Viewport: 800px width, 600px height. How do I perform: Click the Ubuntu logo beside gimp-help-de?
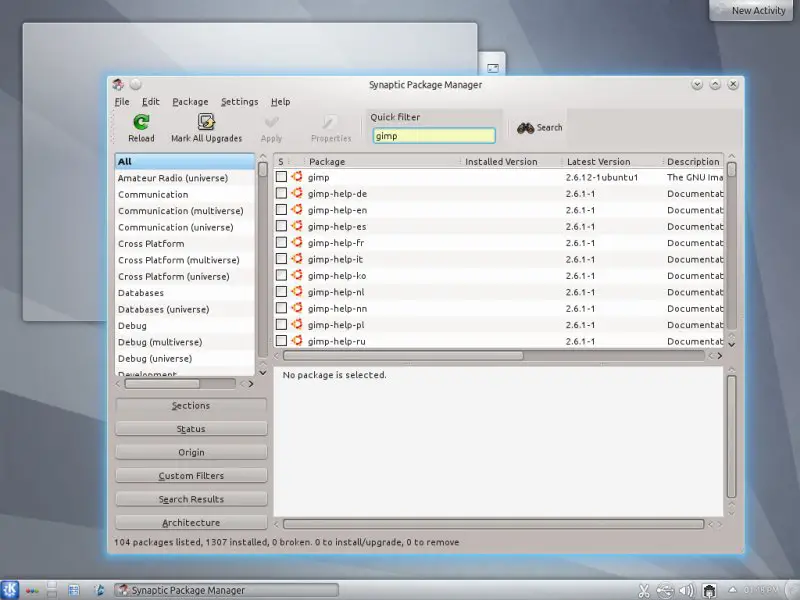[297, 193]
